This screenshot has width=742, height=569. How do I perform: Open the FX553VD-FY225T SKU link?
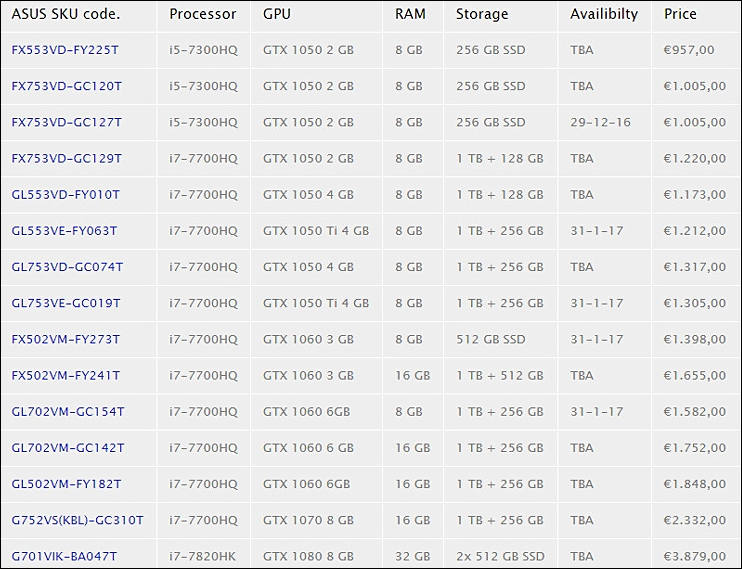click(x=65, y=50)
